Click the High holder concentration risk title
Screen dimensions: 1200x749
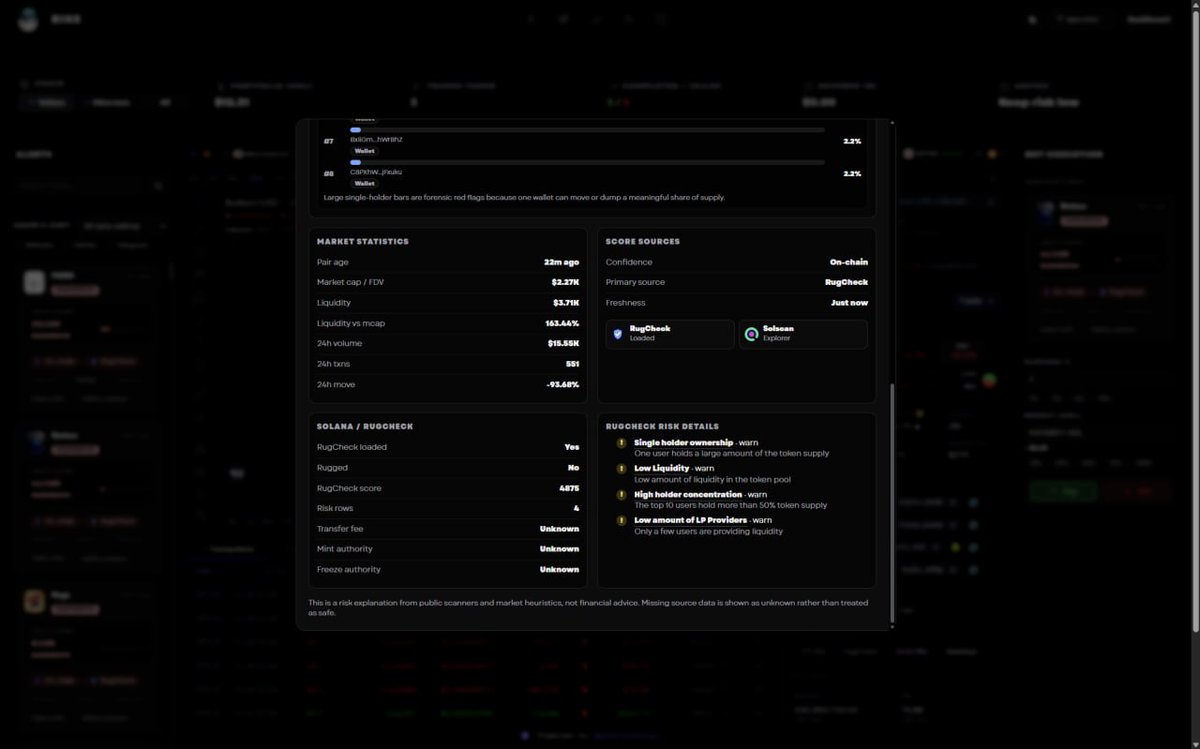(x=688, y=494)
